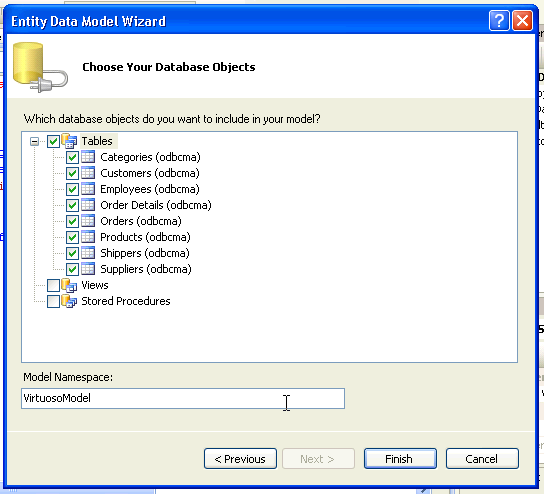The image size is (544, 494).
Task: Enable the Views checkbox
Action: pyautogui.click(x=53, y=286)
